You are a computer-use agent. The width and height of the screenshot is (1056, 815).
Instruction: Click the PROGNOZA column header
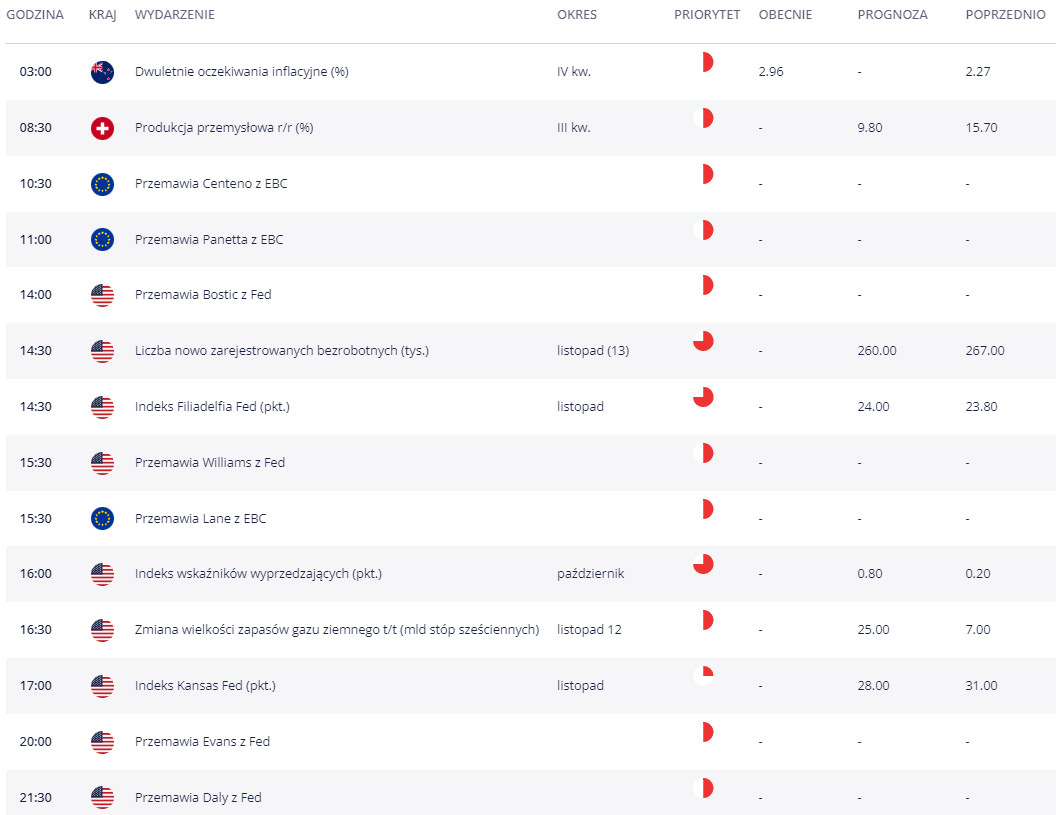pos(892,15)
